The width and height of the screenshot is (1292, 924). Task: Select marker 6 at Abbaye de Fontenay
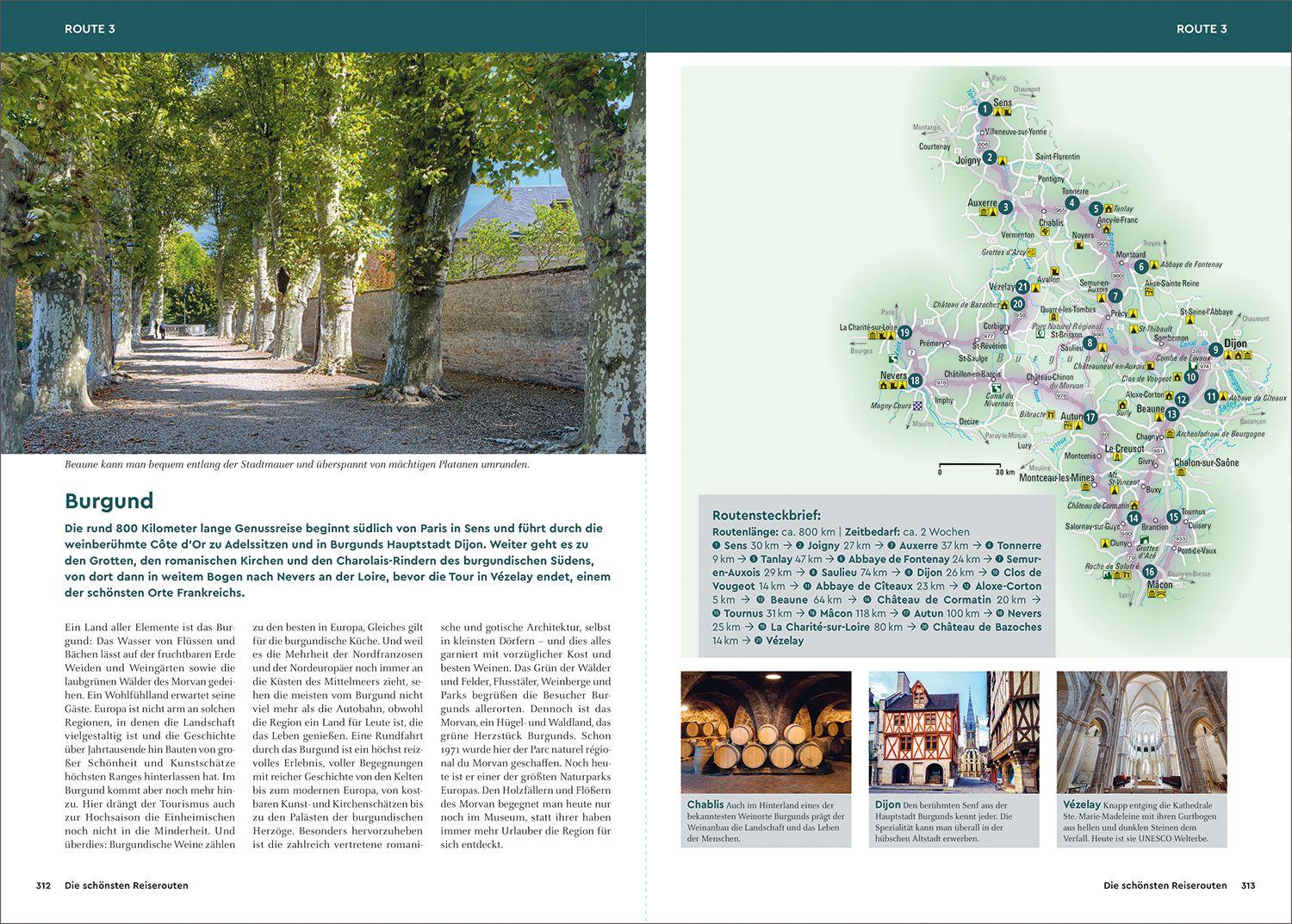1141,267
